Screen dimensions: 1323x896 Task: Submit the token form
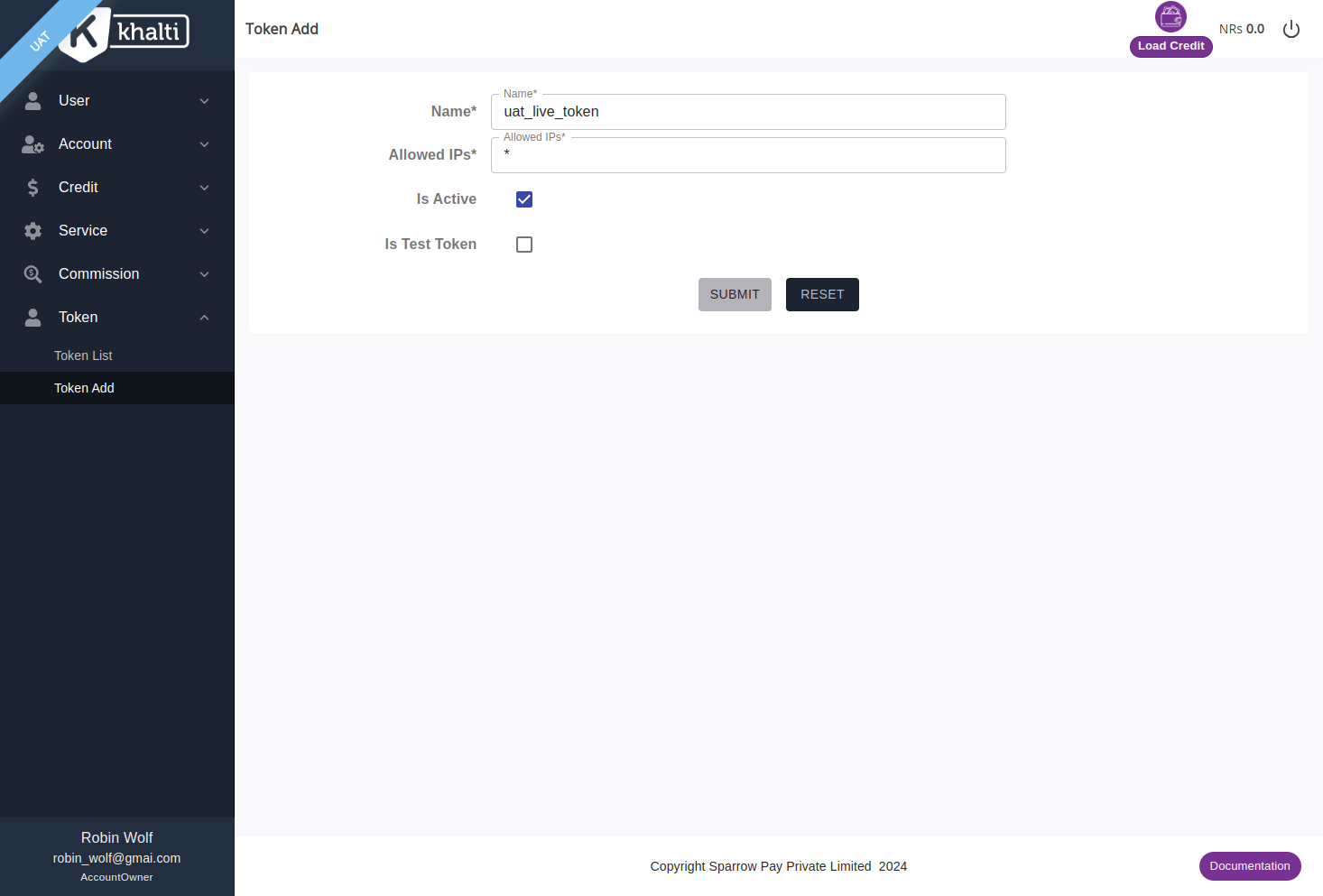pyautogui.click(x=735, y=294)
